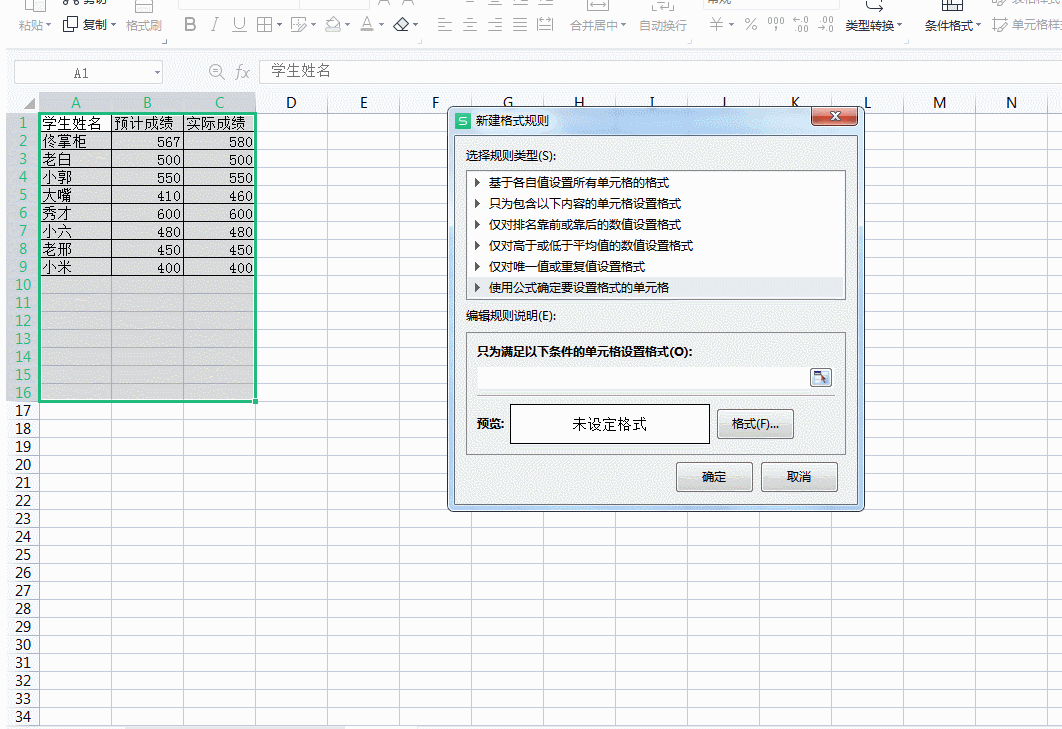The image size is (1062, 729).
Task: Click the Format Painter button
Action: pos(144,17)
